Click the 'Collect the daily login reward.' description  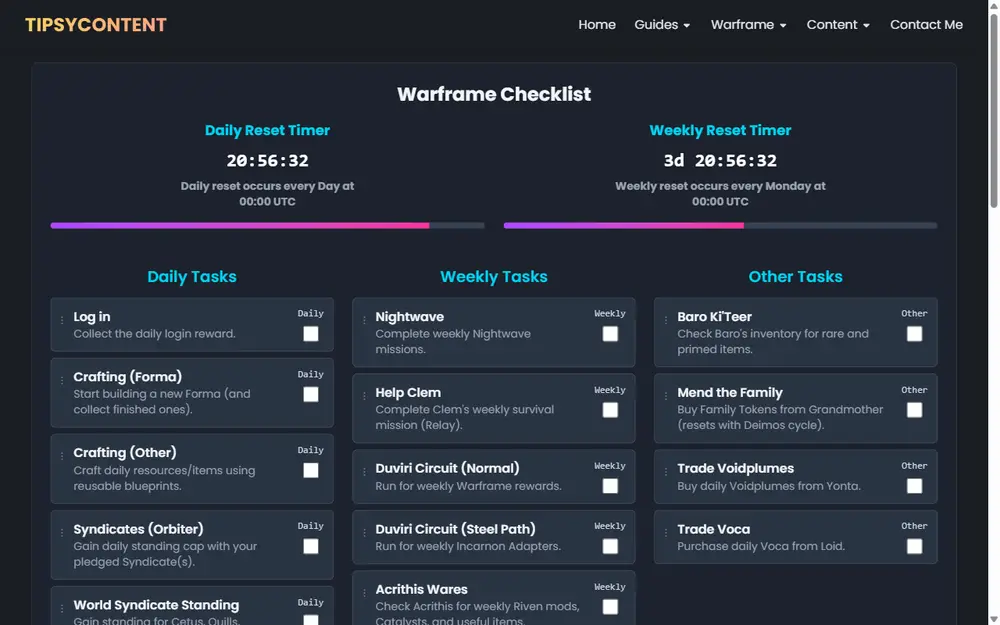tap(154, 334)
